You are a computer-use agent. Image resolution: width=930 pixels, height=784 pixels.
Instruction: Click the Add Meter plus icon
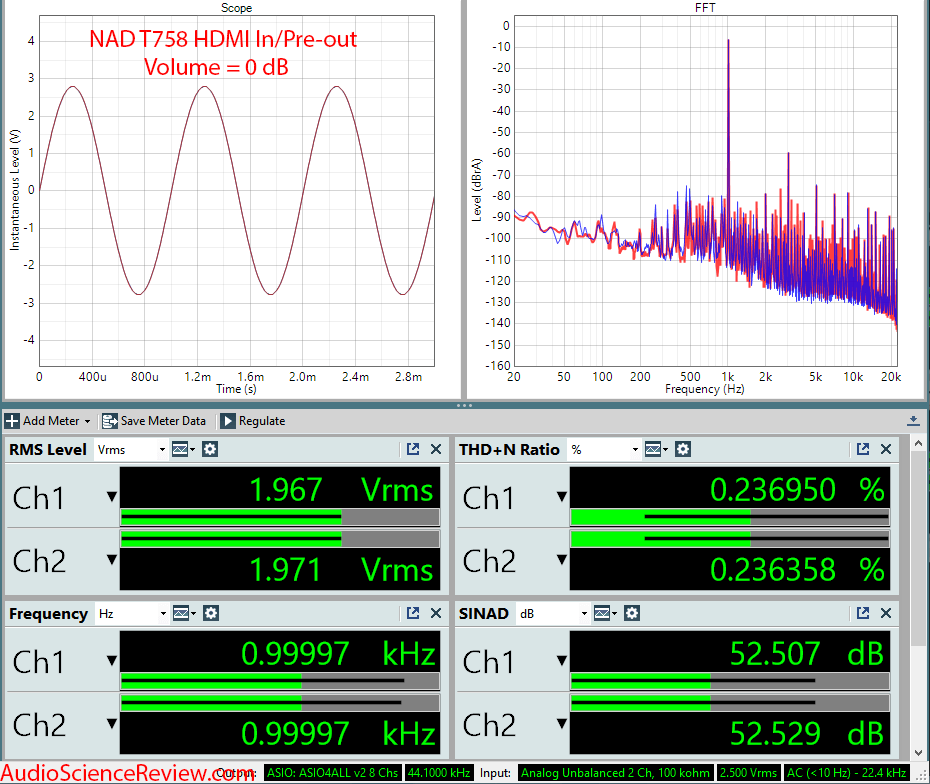click(x=12, y=421)
